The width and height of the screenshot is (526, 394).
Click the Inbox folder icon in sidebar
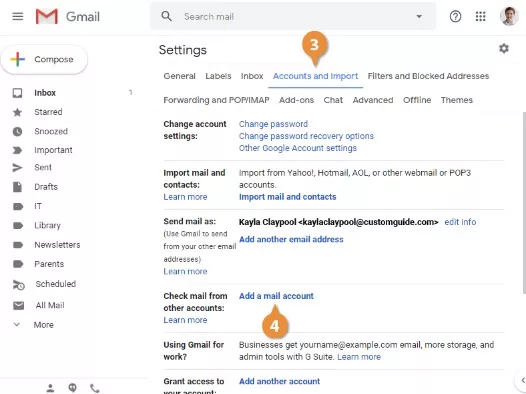[17, 93]
